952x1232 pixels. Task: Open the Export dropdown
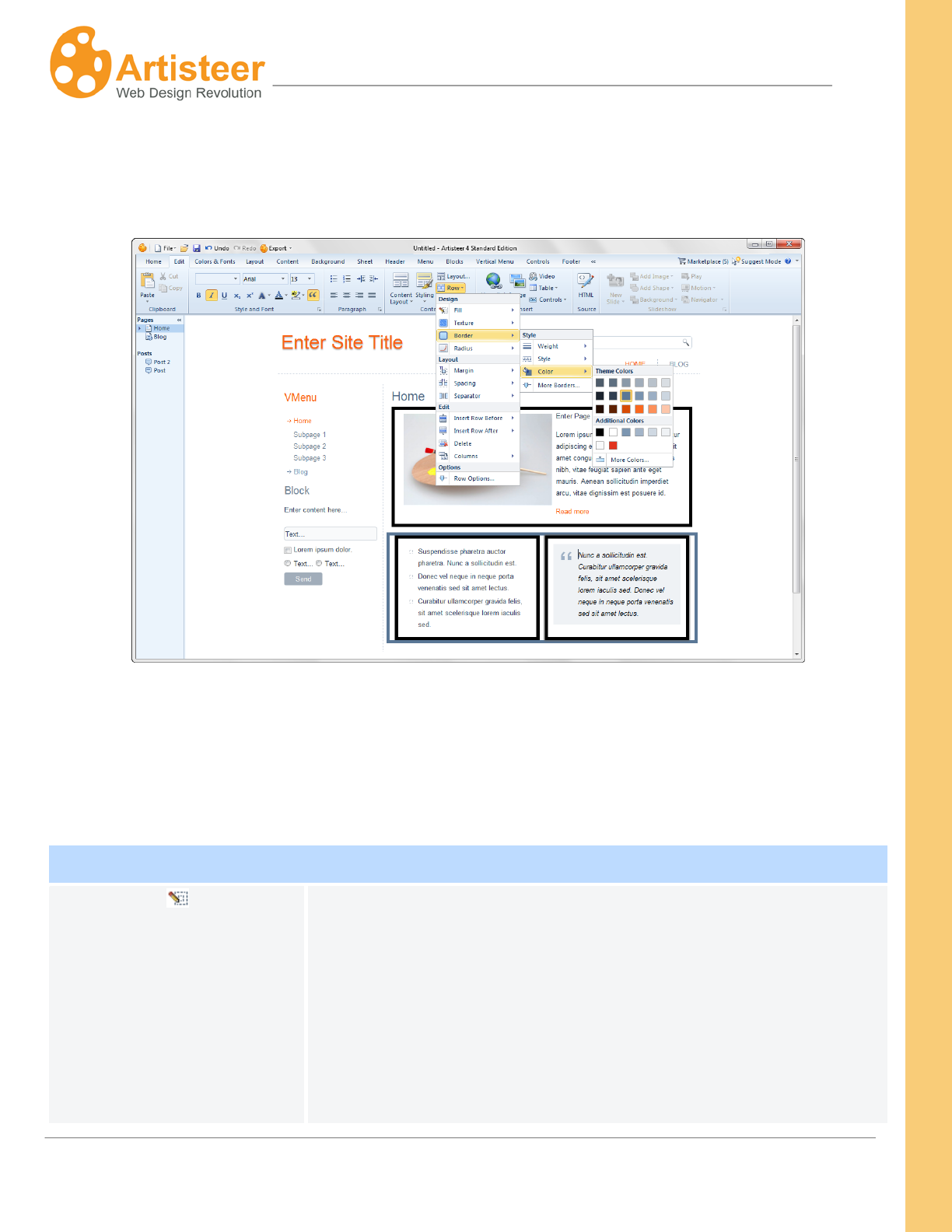tap(276, 248)
